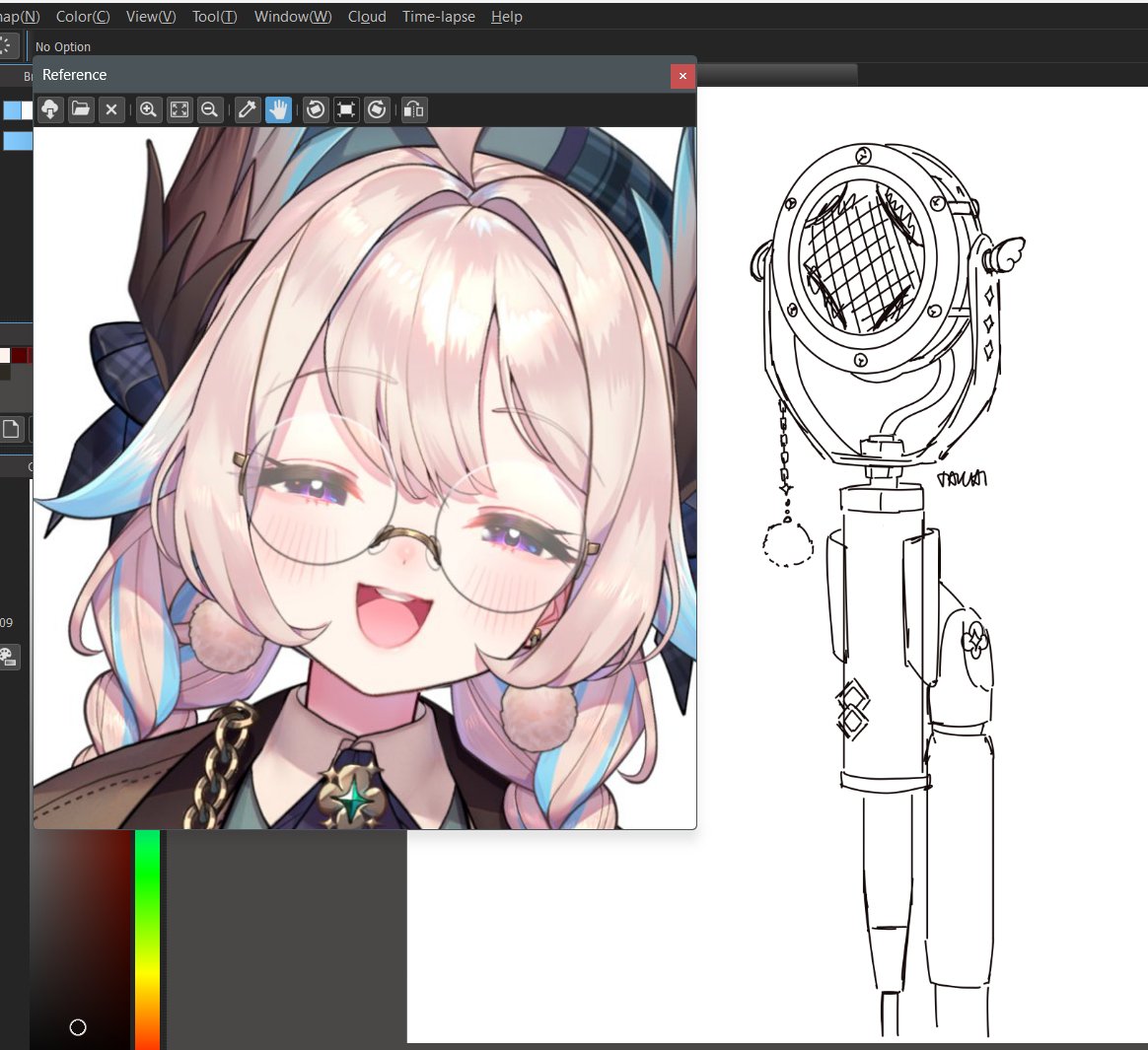Screen dimensions: 1148x1050
Task: Click the palette icon in left panel
Action: point(8,657)
